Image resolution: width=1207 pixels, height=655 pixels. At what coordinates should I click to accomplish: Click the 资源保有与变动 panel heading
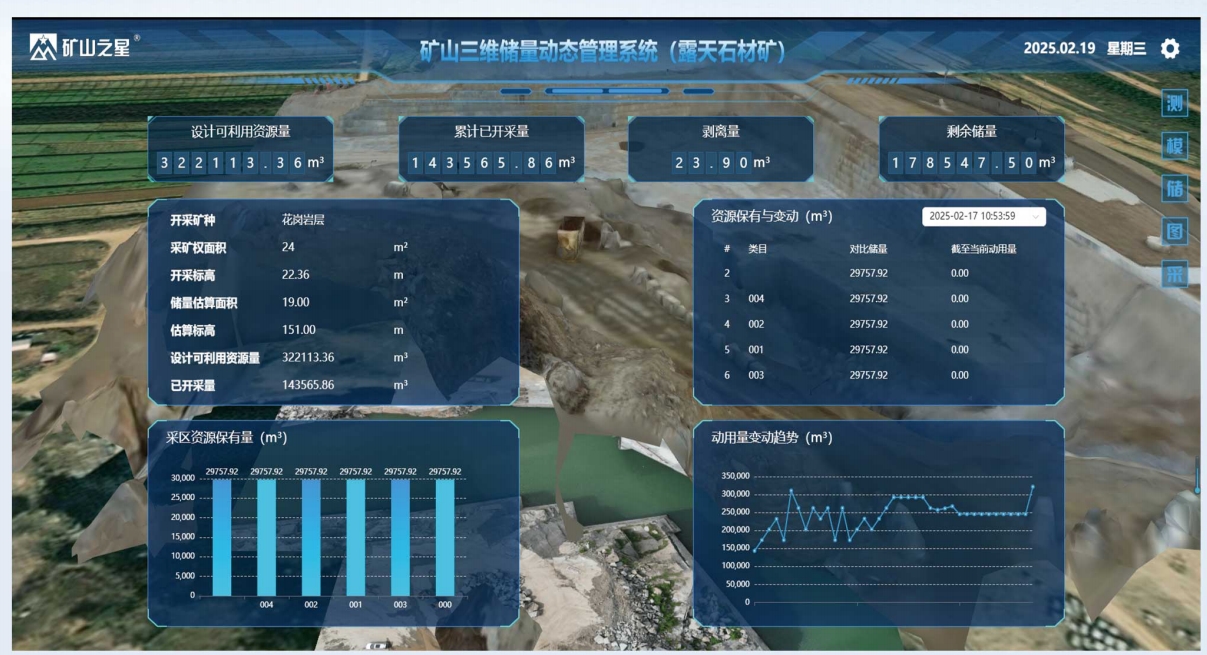coord(771,216)
